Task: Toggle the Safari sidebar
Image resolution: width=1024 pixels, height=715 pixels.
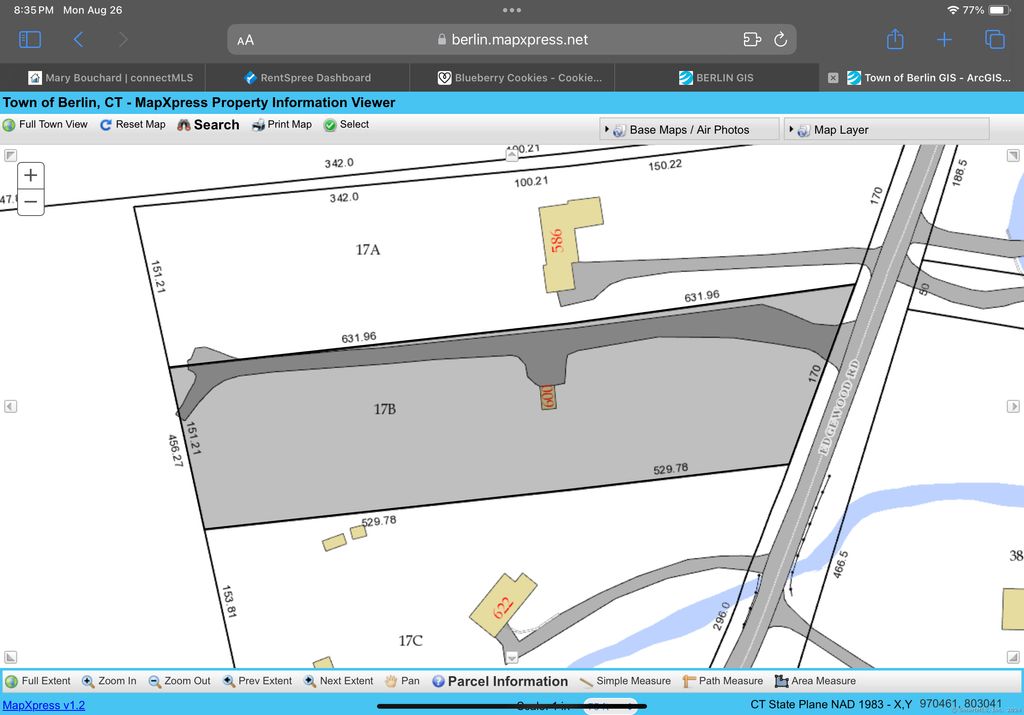Action: pyautogui.click(x=30, y=40)
